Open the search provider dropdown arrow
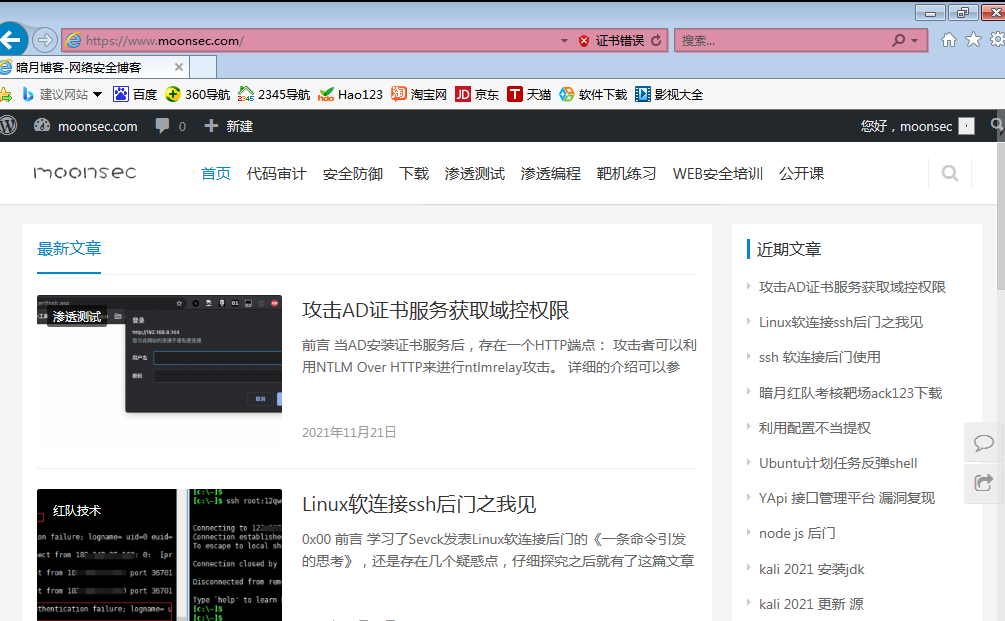Screen dimensions: 1005x621 pyautogui.click(x=915, y=40)
